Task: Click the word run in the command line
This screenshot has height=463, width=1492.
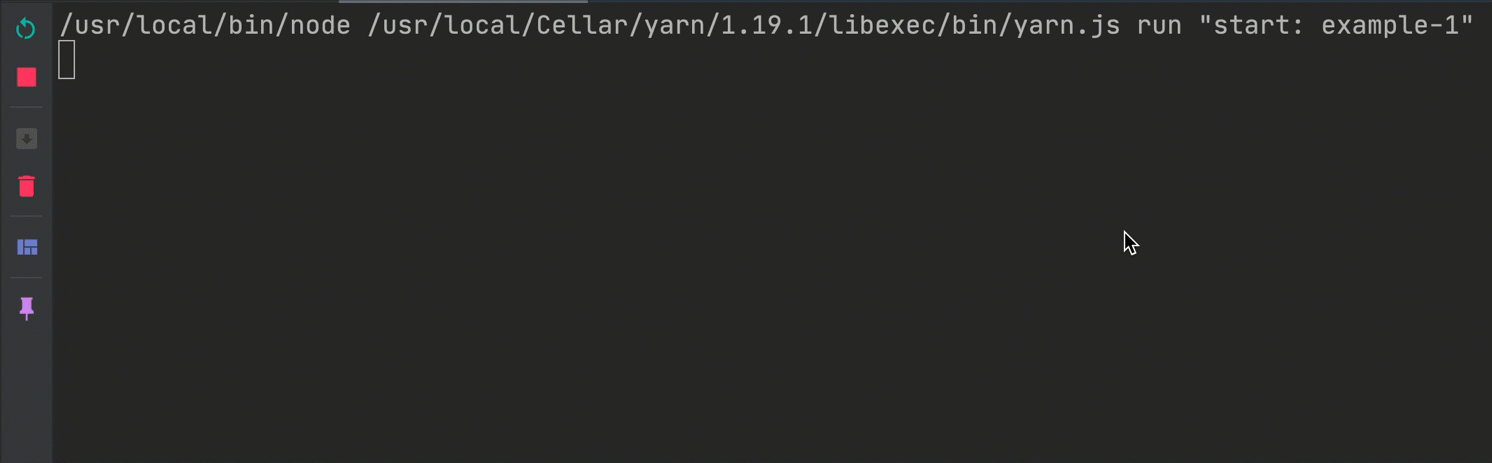Action: tap(1159, 26)
